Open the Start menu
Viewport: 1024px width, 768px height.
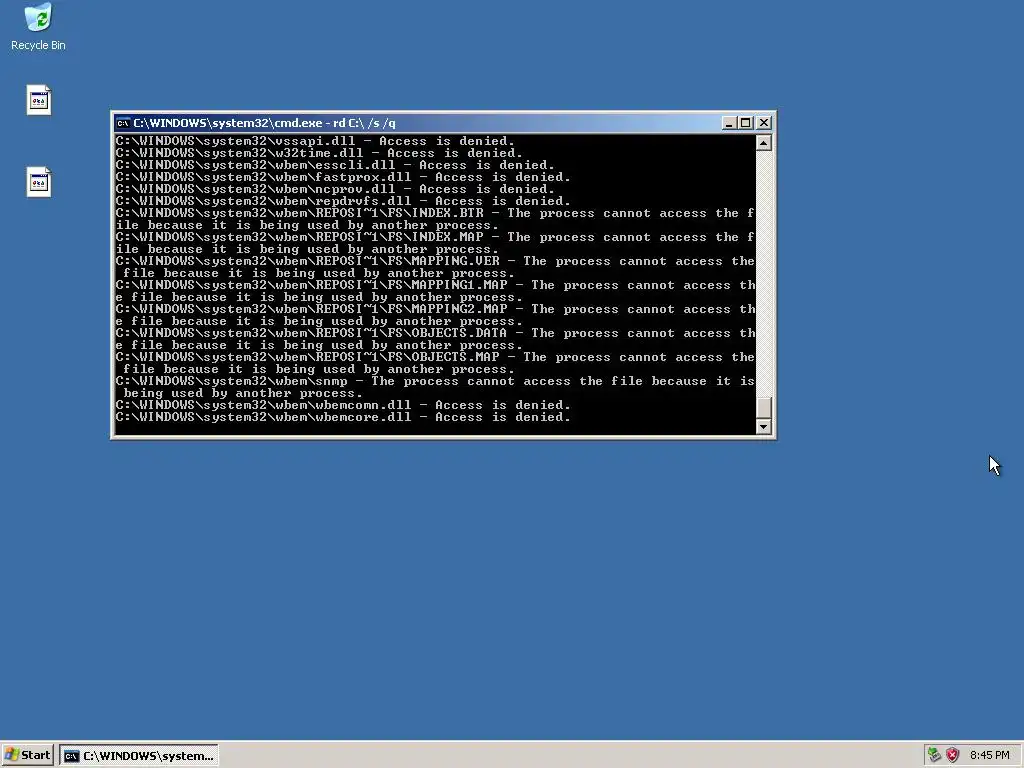pyautogui.click(x=27, y=755)
